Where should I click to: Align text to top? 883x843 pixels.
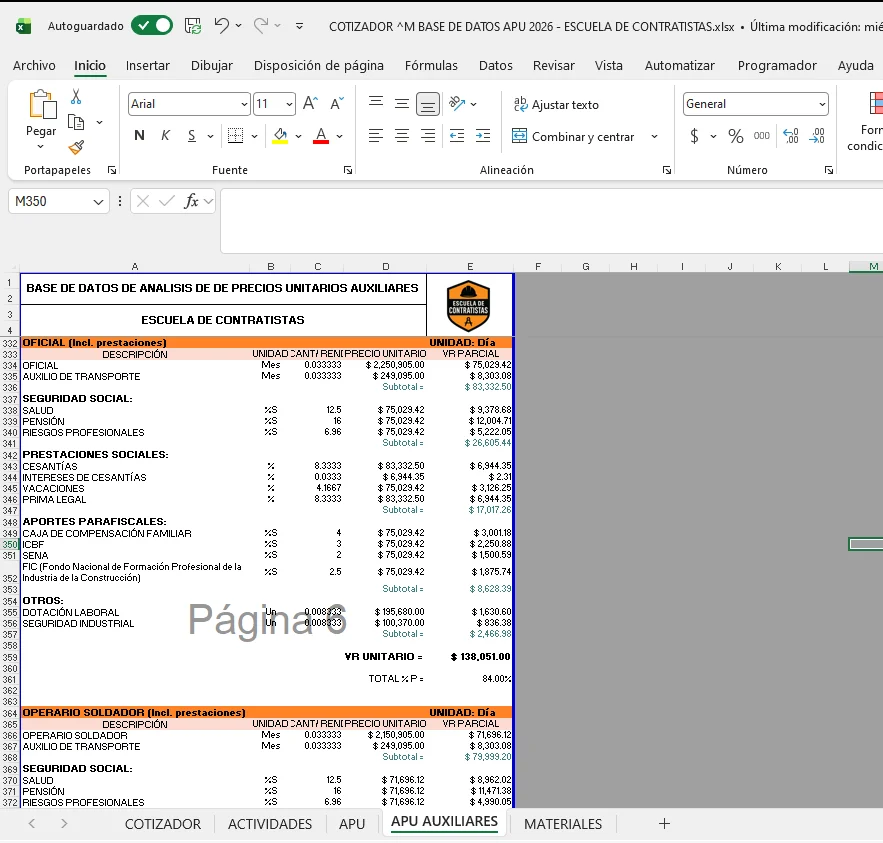[376, 103]
